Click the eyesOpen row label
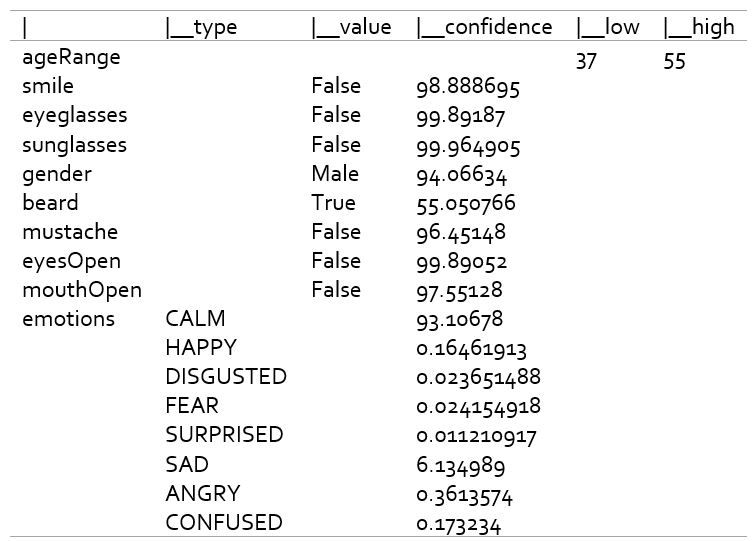Image resolution: width=753 pixels, height=541 pixels. [72, 262]
